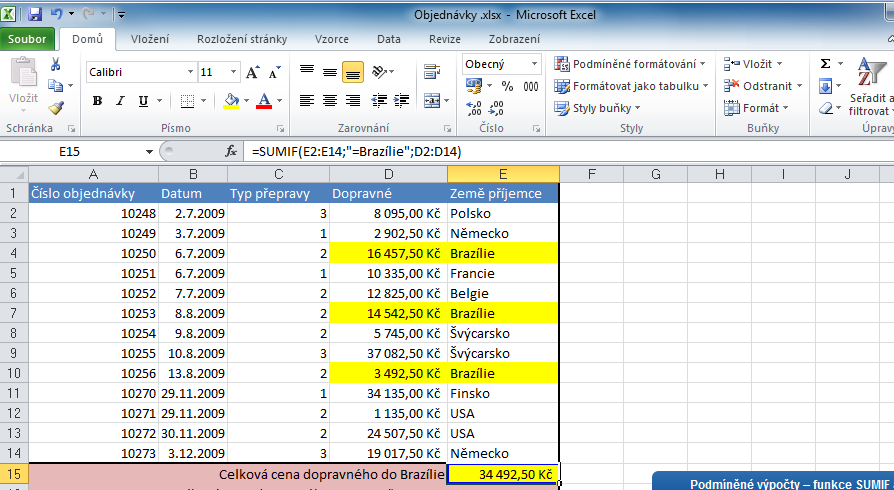Increase decimal places
Screen dimensions: 894x490
pyautogui.click(x=474, y=108)
